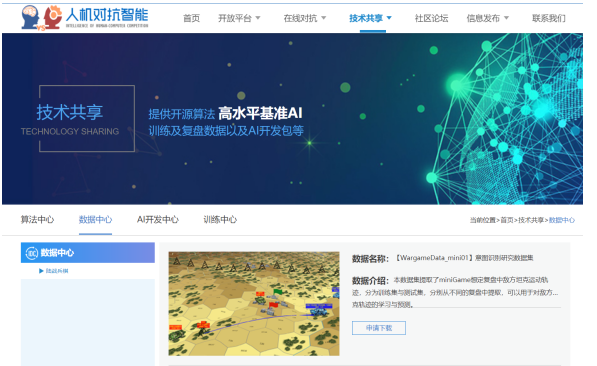
Task: Switch to the 数据中心 tab
Action: [x=95, y=219]
